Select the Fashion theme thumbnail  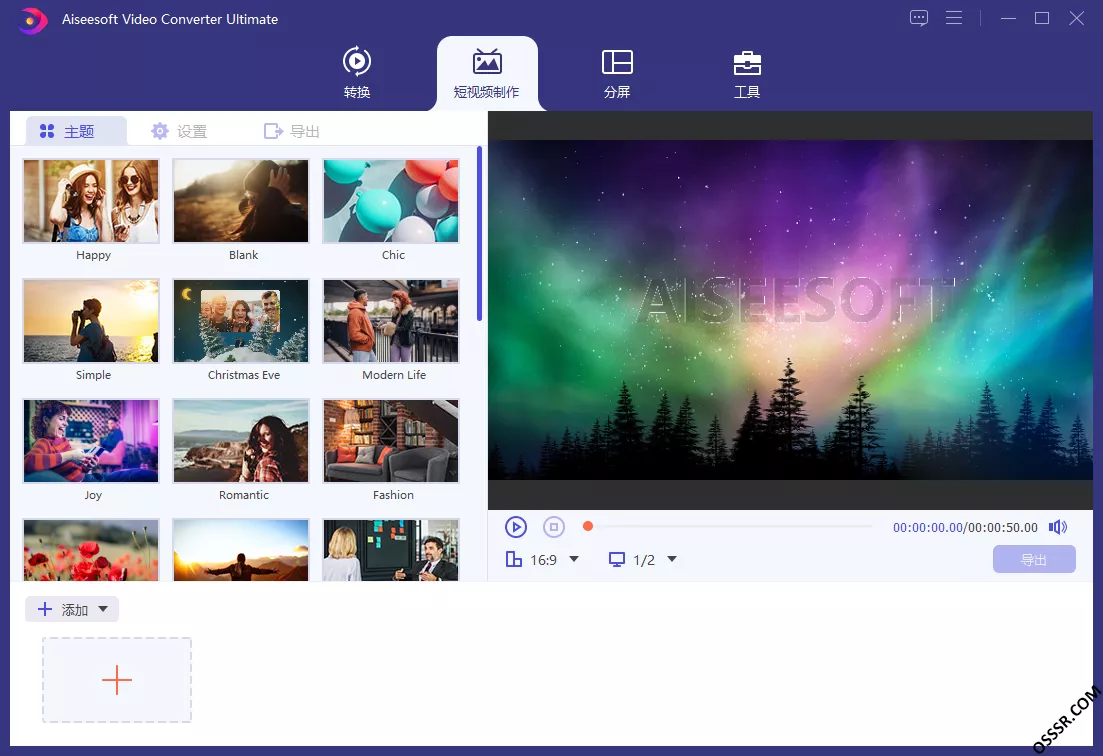pos(390,441)
